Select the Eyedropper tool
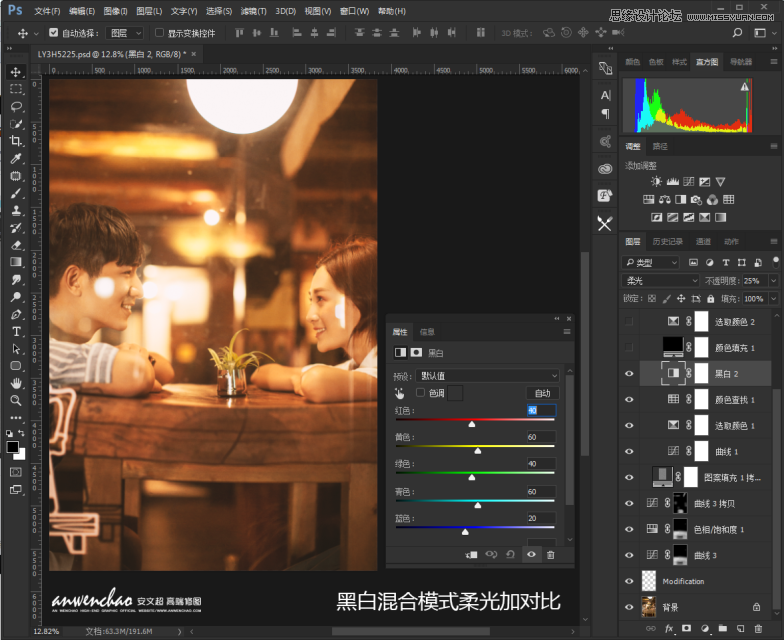Viewport: 784px width, 640px height. (16, 158)
